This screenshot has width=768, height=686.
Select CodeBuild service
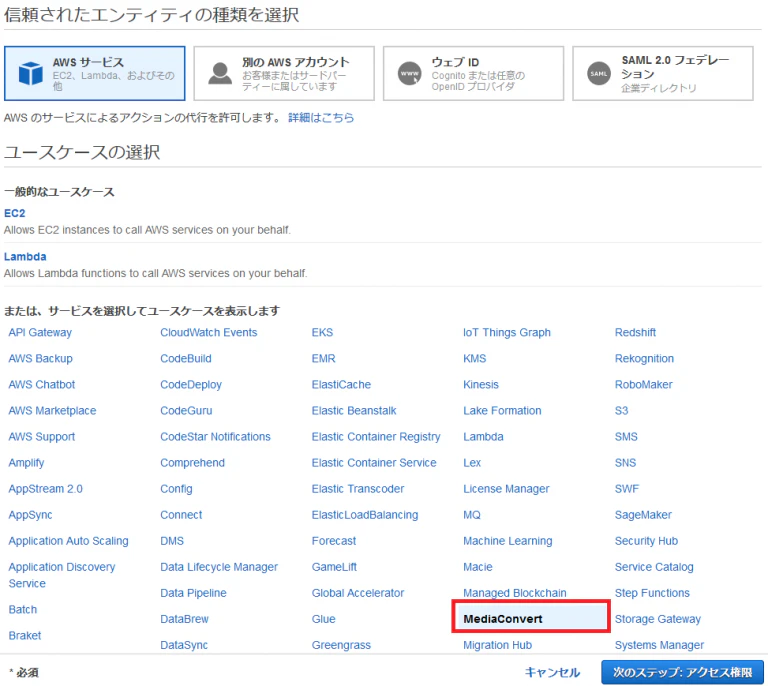(x=186, y=358)
